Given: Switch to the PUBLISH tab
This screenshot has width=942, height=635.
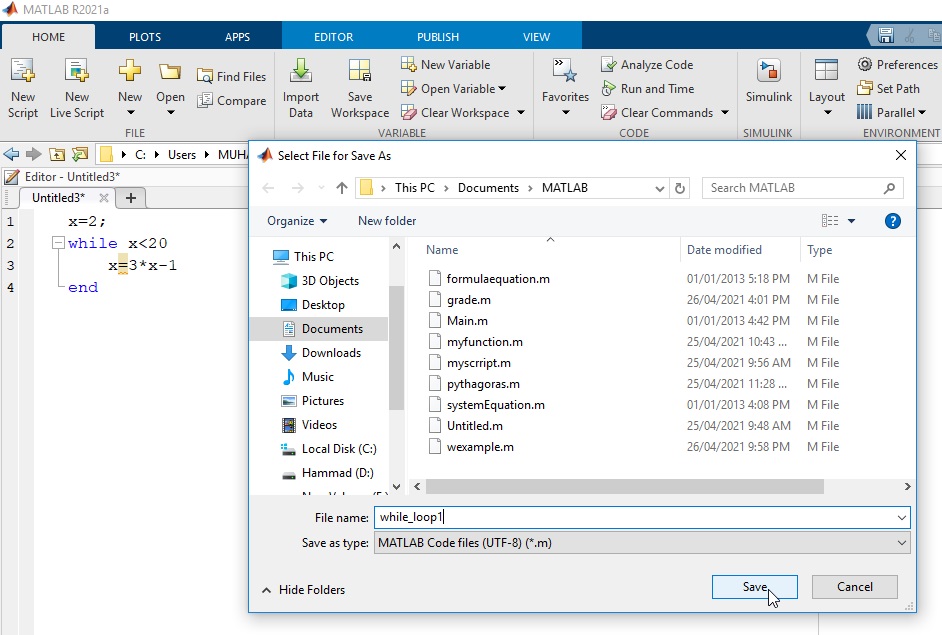Looking at the screenshot, I should click(438, 37).
